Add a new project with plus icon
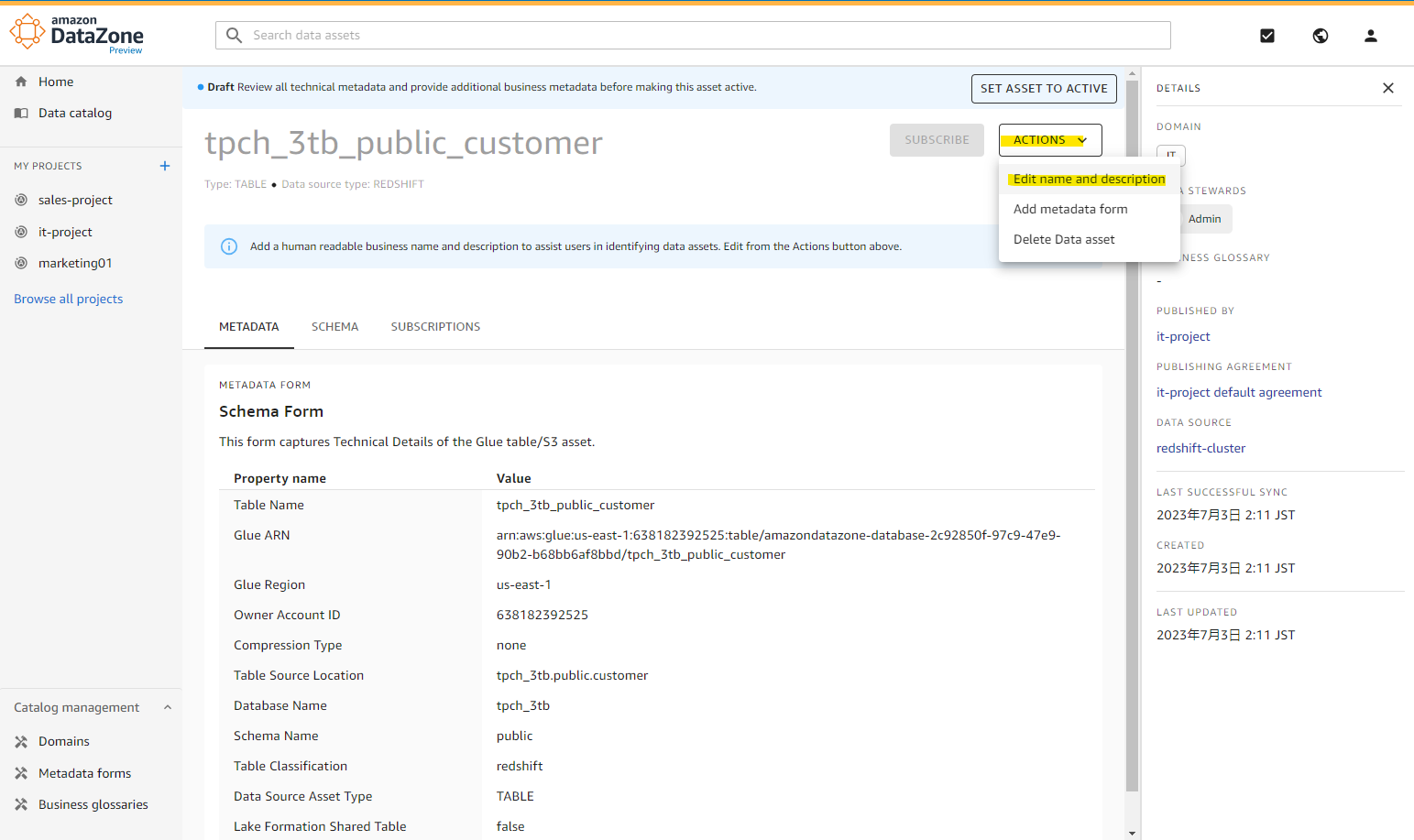The height and width of the screenshot is (840, 1414). [165, 166]
